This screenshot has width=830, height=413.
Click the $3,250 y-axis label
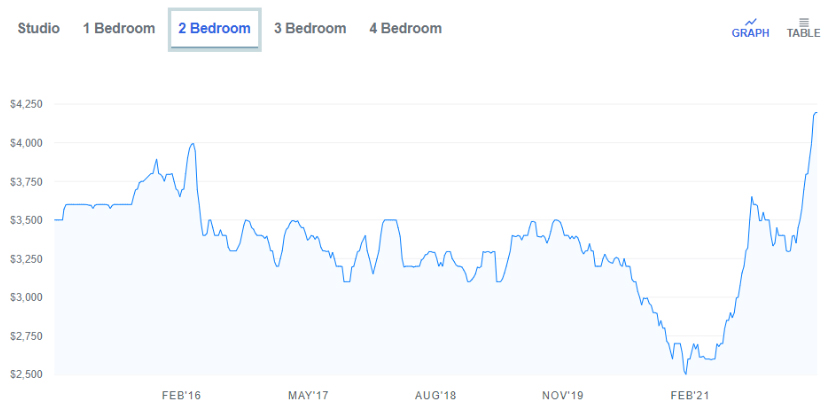pos(26,259)
